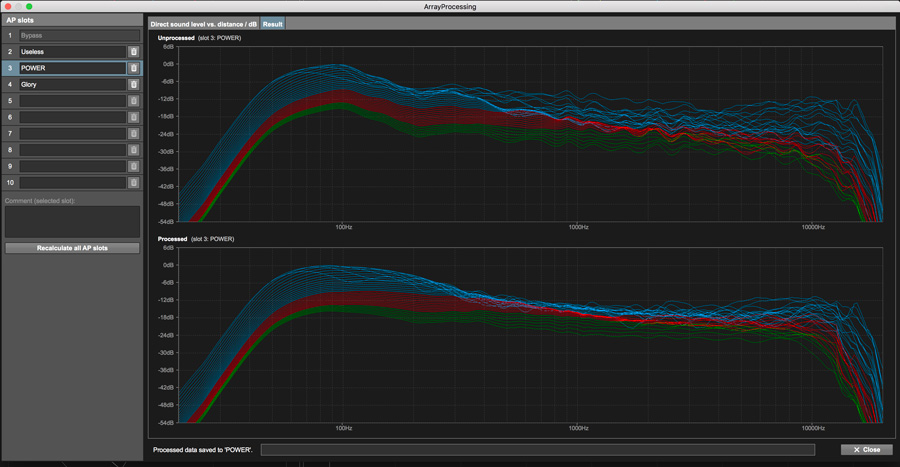Click the trash icon for slot 10
The height and width of the screenshot is (467, 900).
pyautogui.click(x=134, y=182)
